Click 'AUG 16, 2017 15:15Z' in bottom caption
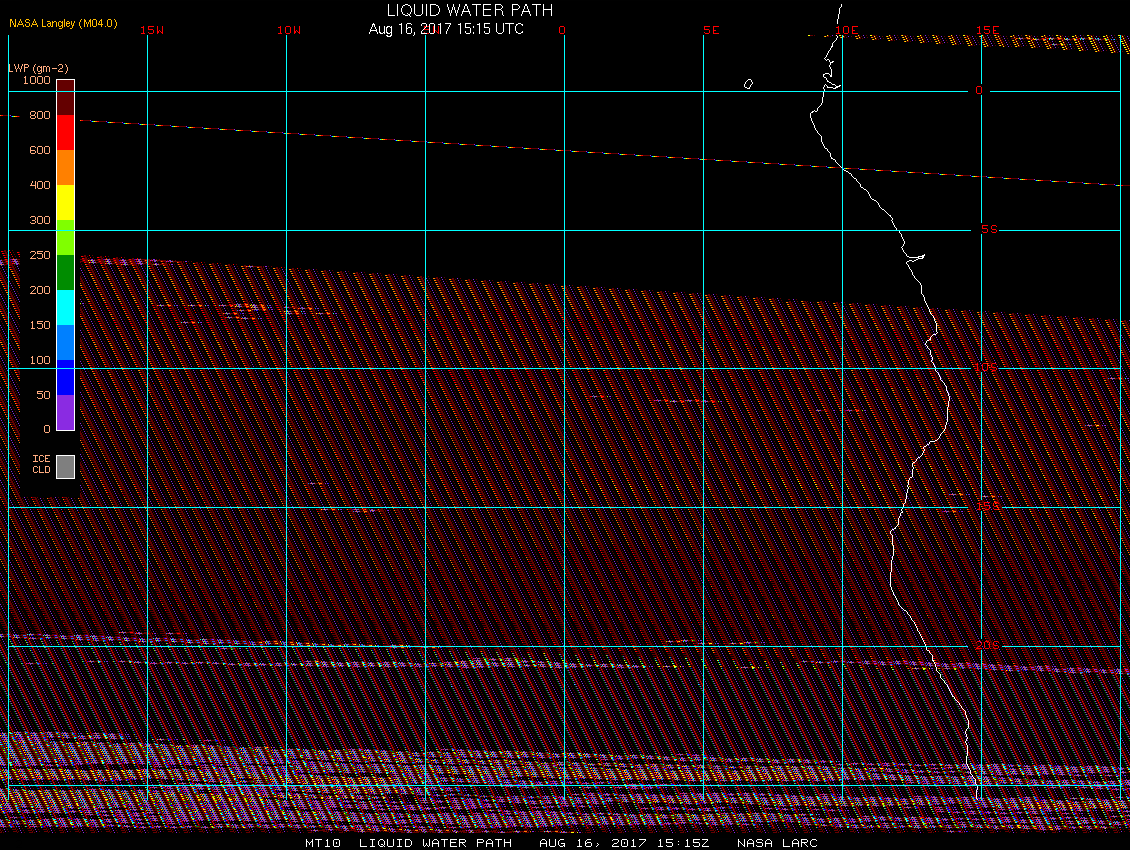 coord(624,843)
